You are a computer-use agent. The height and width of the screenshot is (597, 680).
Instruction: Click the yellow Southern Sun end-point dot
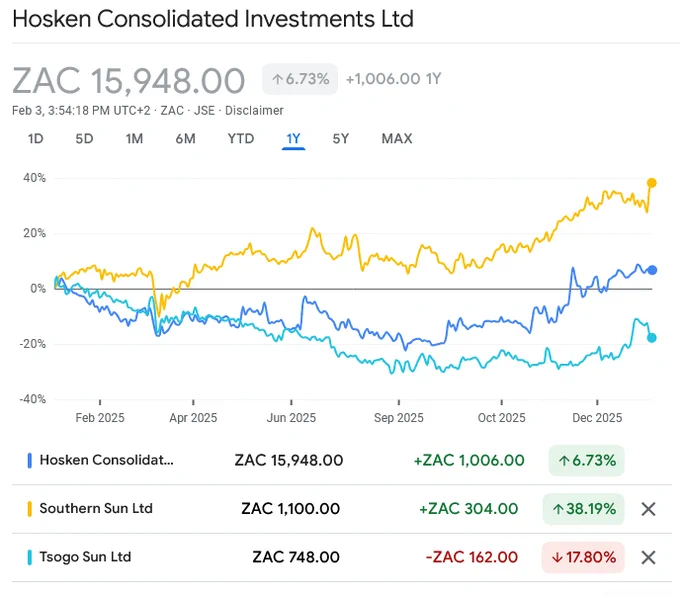(x=651, y=183)
